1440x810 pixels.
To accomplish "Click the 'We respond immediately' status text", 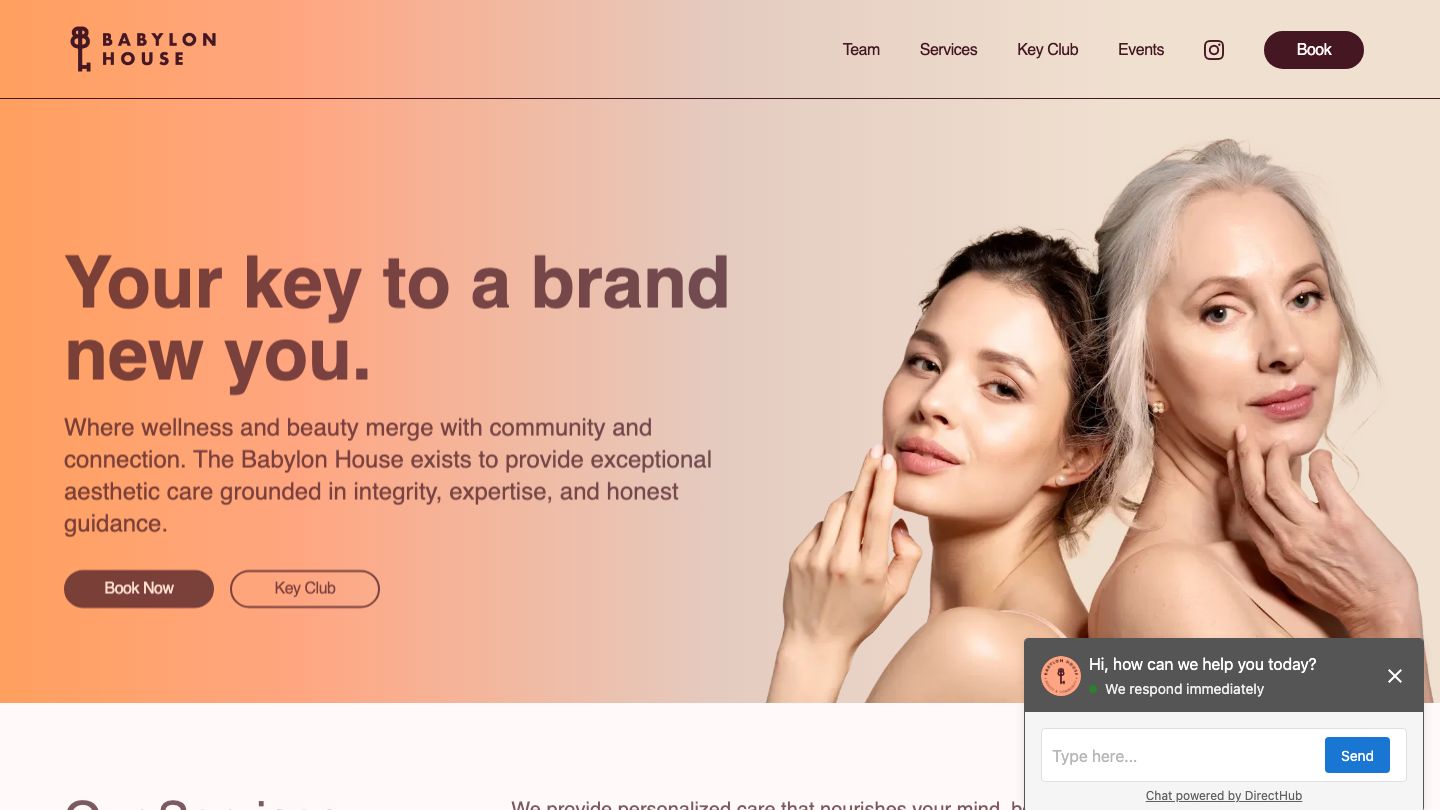I will click(x=1184, y=689).
